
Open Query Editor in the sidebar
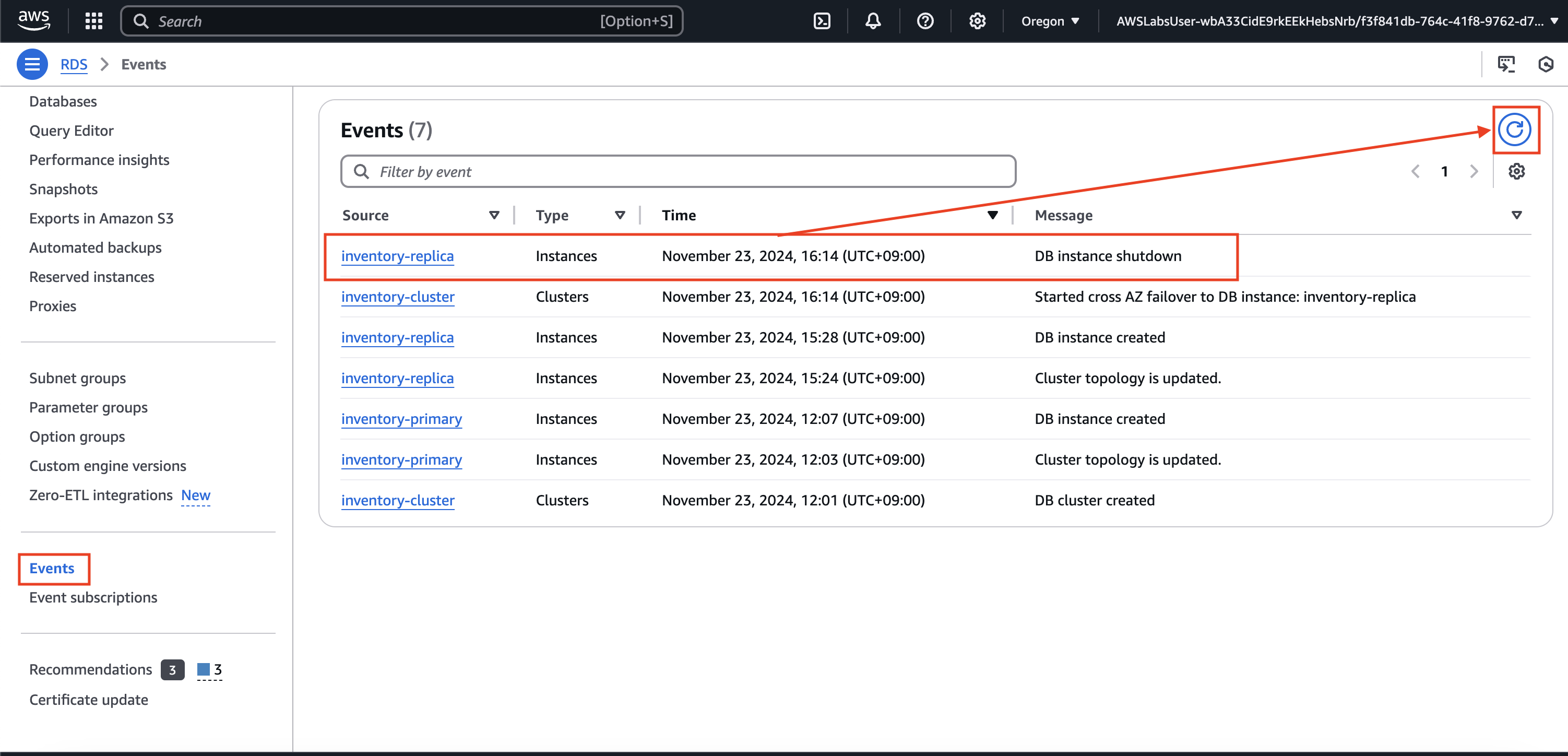click(x=71, y=131)
